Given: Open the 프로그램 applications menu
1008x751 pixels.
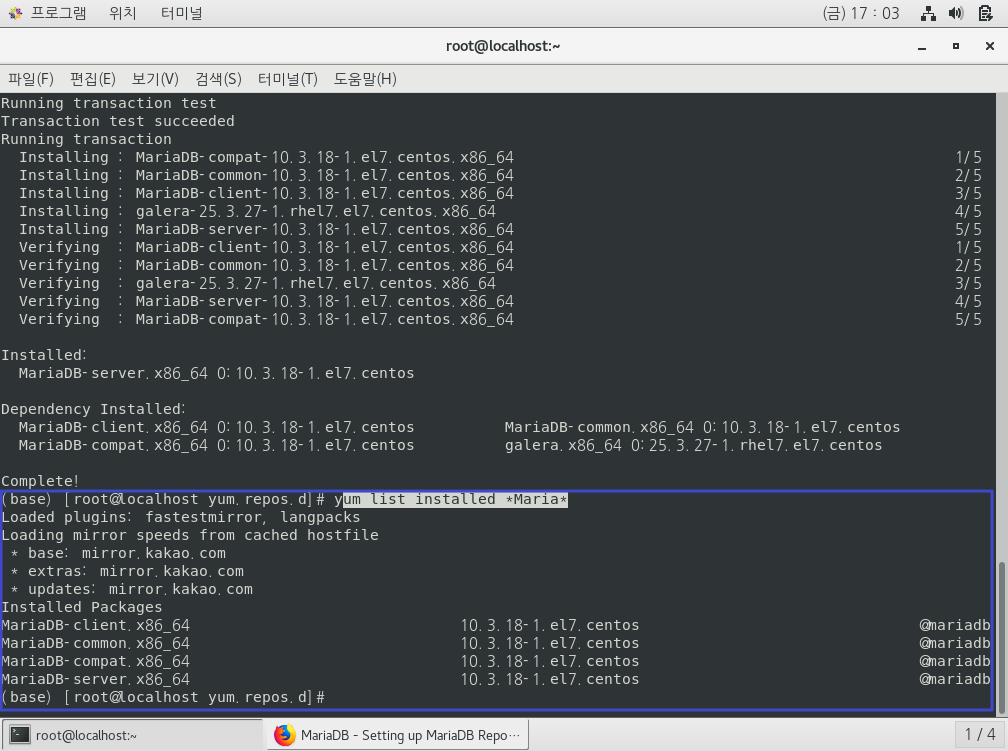Looking at the screenshot, I should (58, 13).
